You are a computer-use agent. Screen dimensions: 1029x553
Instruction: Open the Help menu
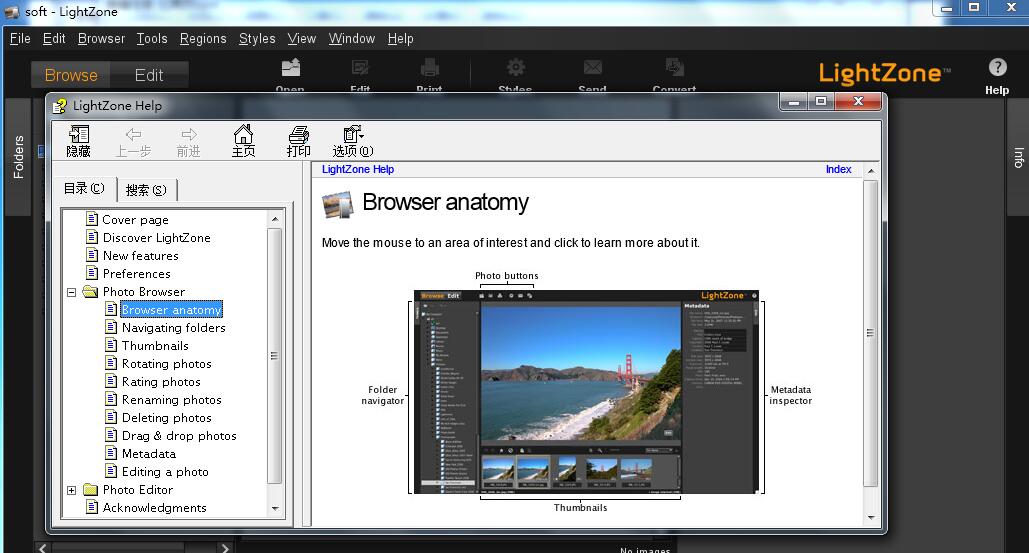400,39
